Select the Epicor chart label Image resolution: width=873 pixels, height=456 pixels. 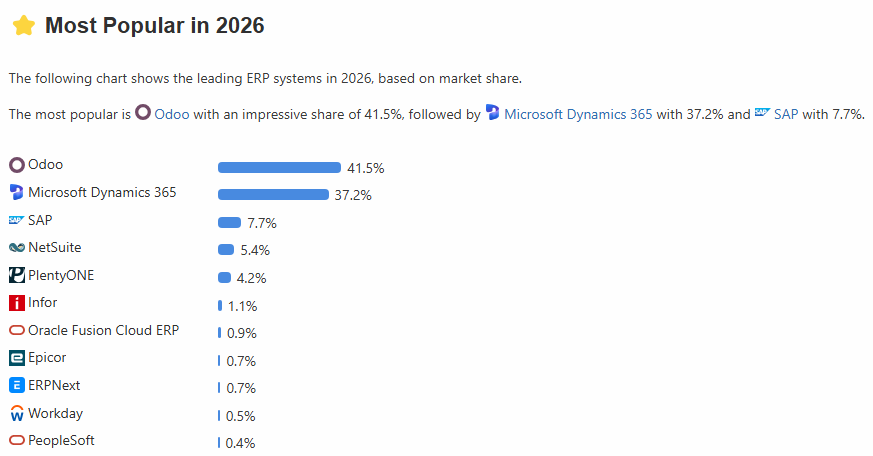point(47,358)
